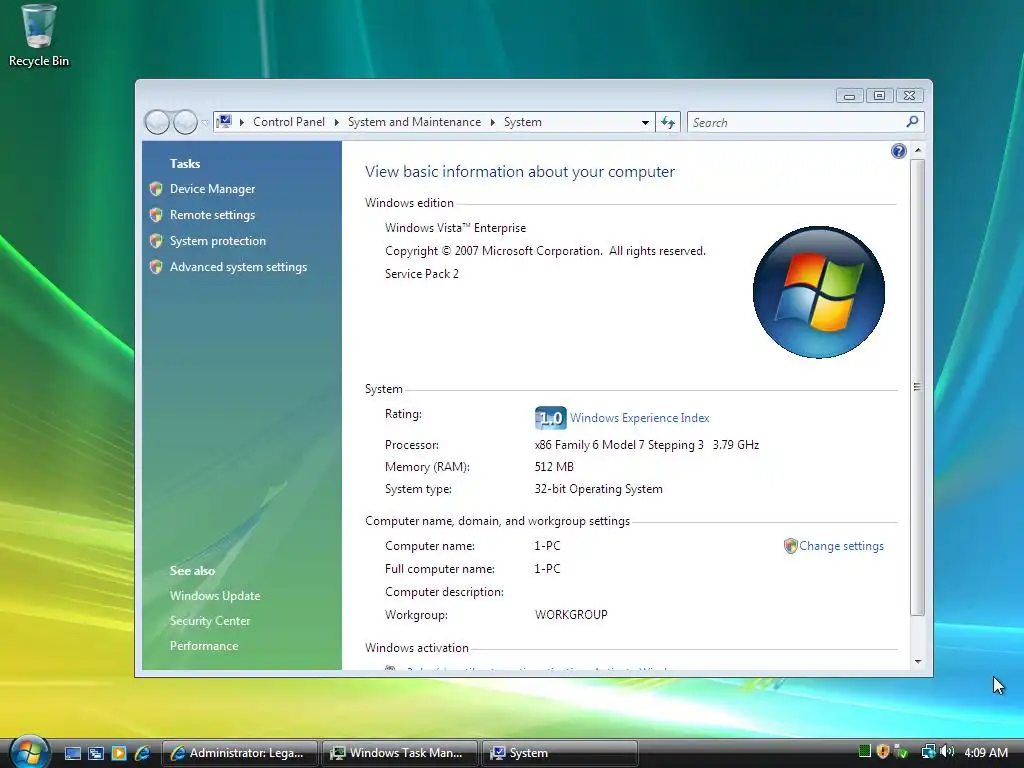Select Control Panel in the breadcrumb
Screen dimensions: 1024x768
click(x=289, y=122)
